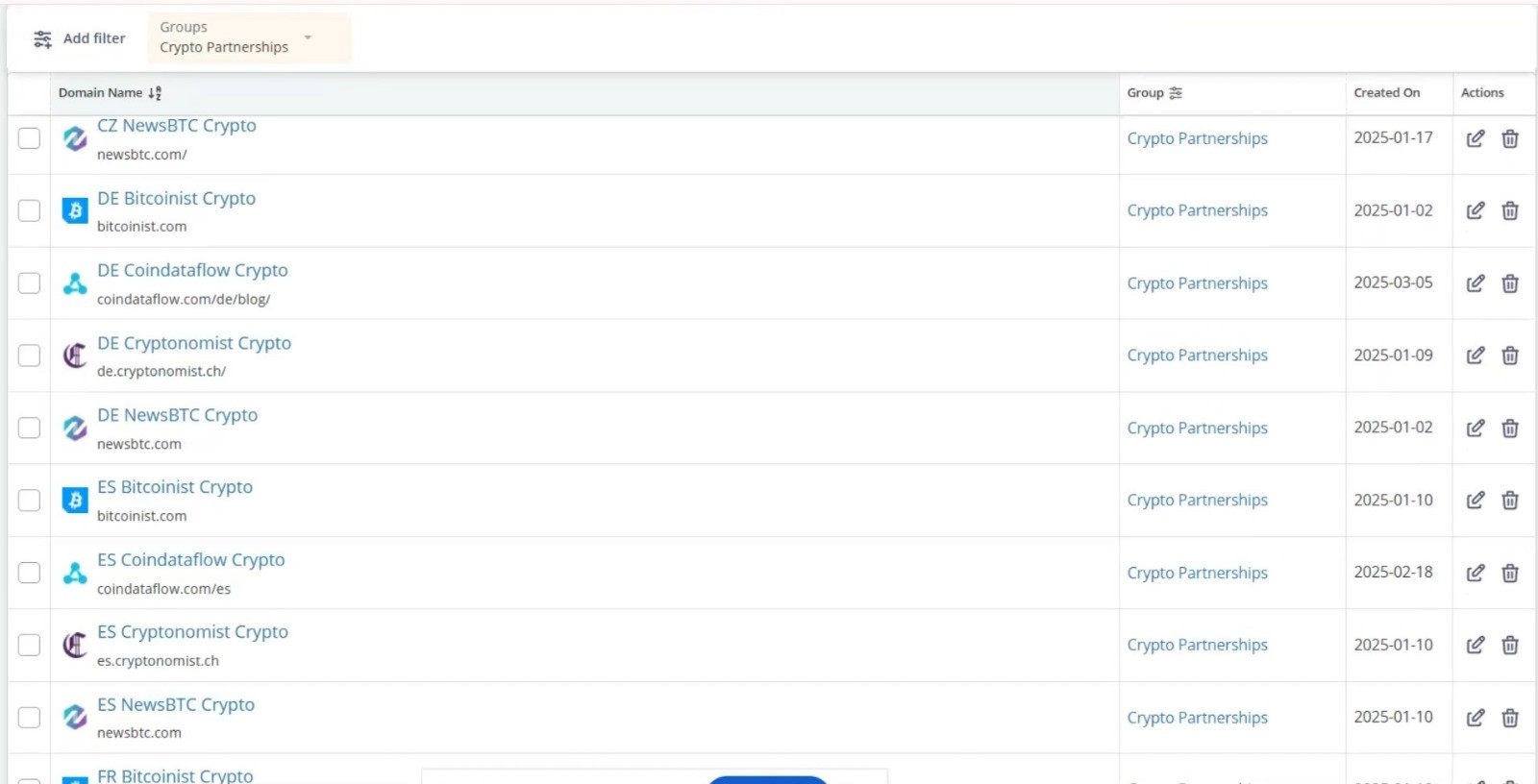Edit the ES Coindataflow Crypto domain
This screenshot has height=784, width=1538.
pyautogui.click(x=1476, y=573)
